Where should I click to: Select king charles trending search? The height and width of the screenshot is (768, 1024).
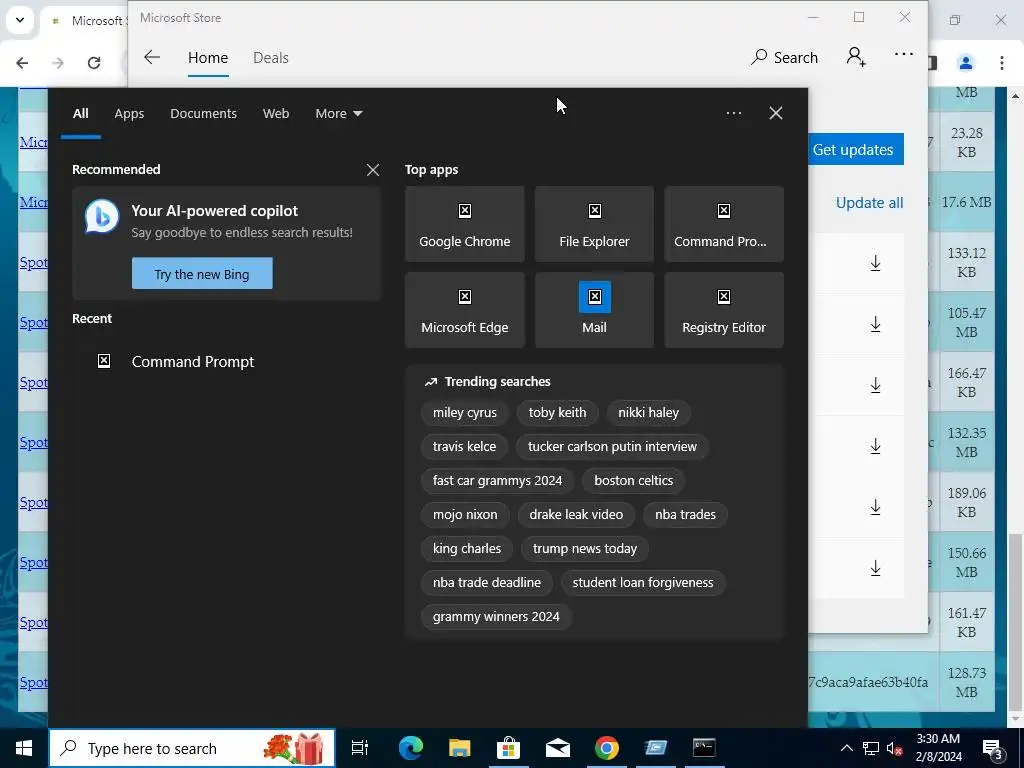pyautogui.click(x=467, y=549)
